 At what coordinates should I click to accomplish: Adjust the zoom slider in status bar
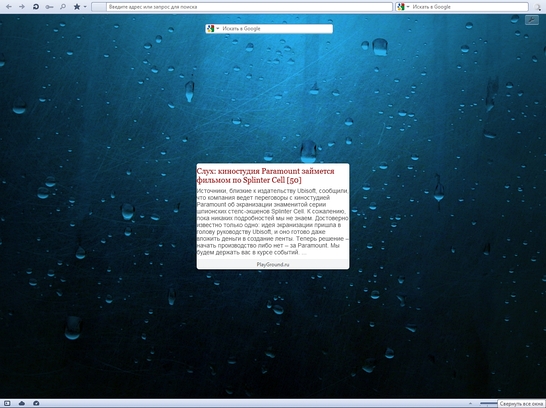[x=489, y=403]
